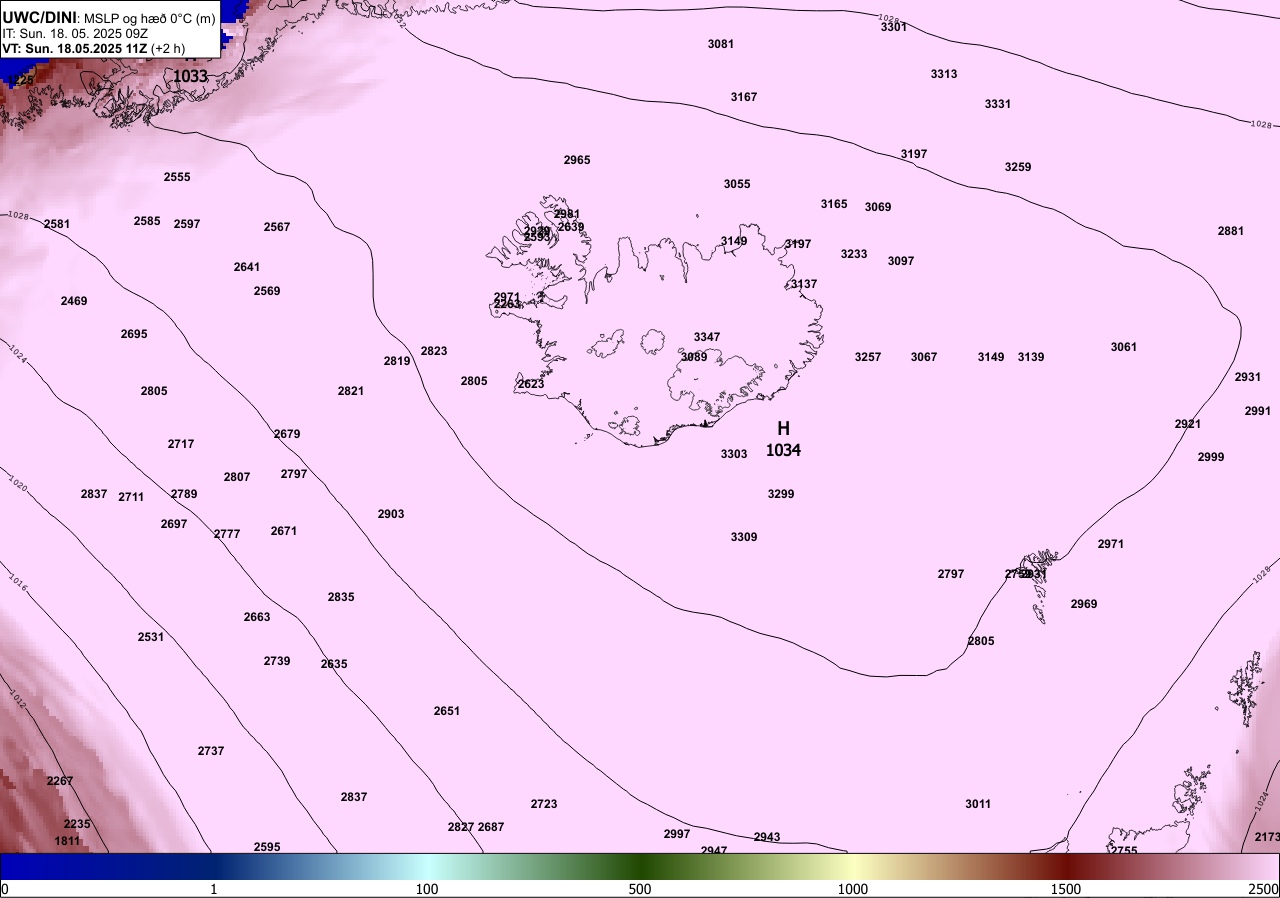
Task: Click the IT: Sun. 18. 05. 2025 09Z line
Action: coord(73,33)
